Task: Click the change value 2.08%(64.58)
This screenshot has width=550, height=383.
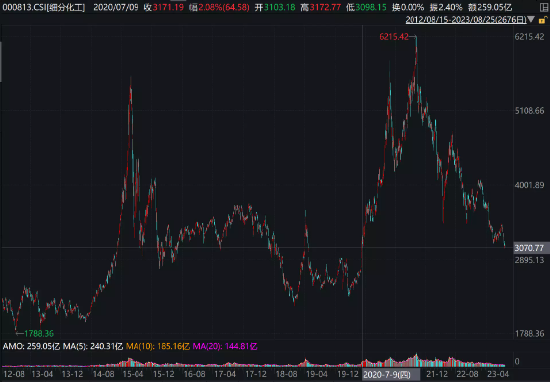Action: tap(224, 7)
